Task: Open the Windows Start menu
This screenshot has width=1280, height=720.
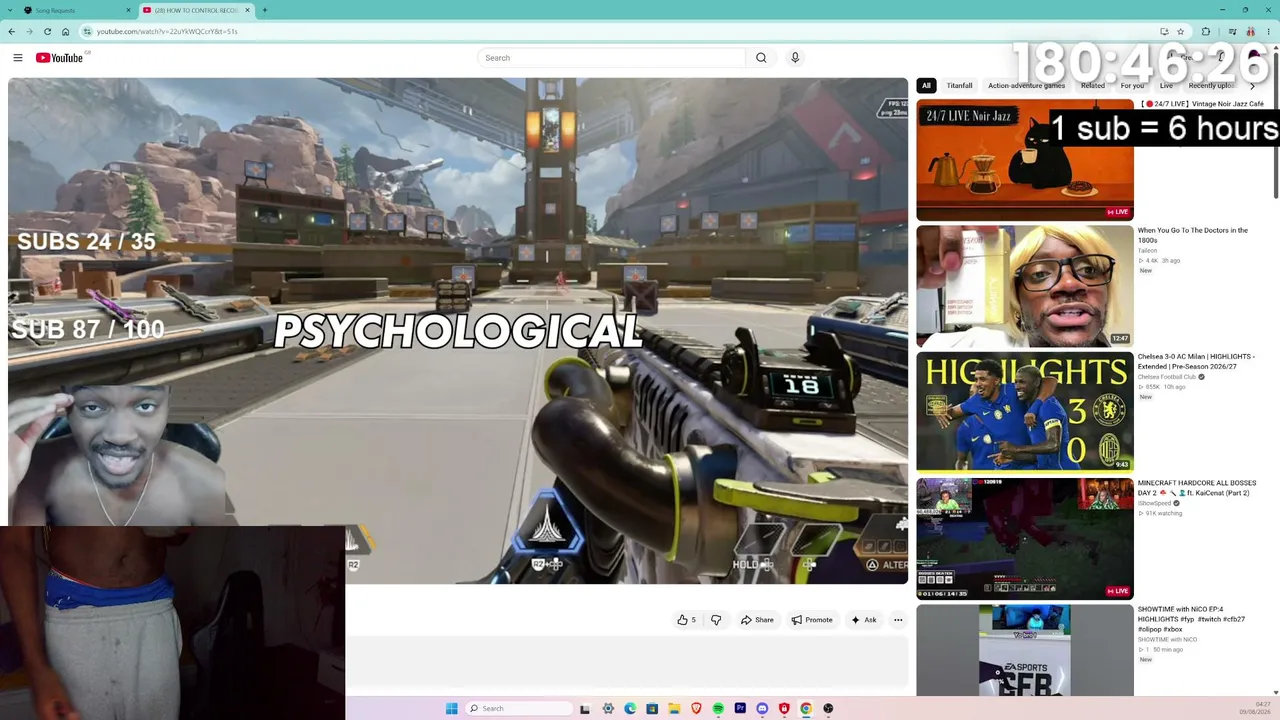Action: (451, 708)
